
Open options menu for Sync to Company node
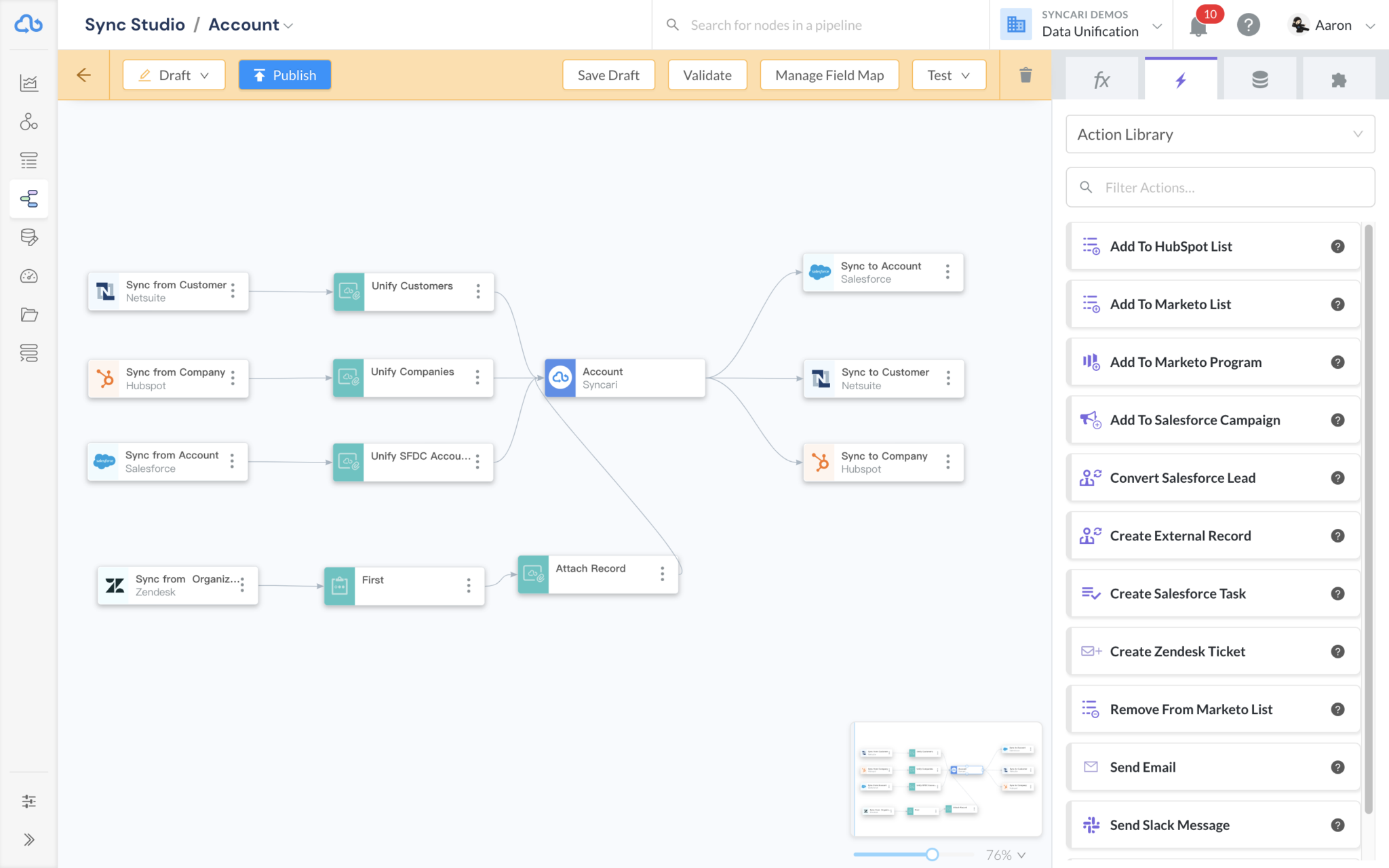pos(948,462)
